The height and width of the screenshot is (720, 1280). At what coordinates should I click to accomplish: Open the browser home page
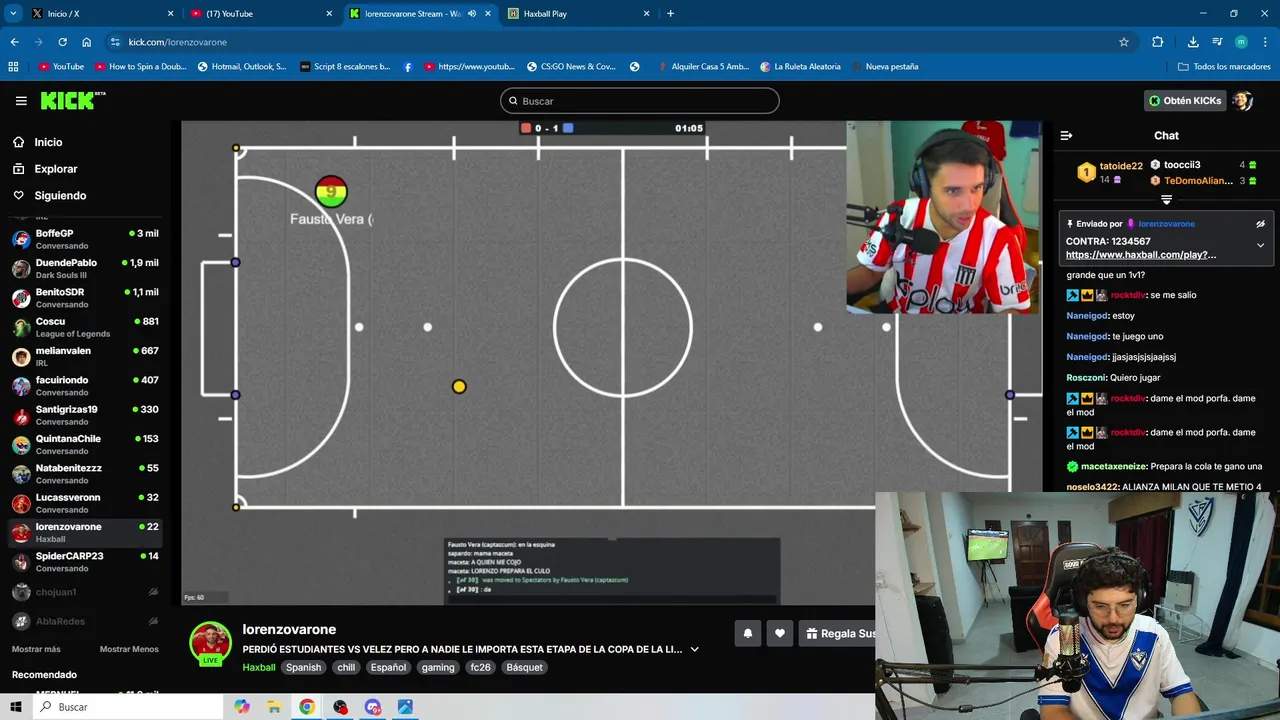click(x=87, y=42)
